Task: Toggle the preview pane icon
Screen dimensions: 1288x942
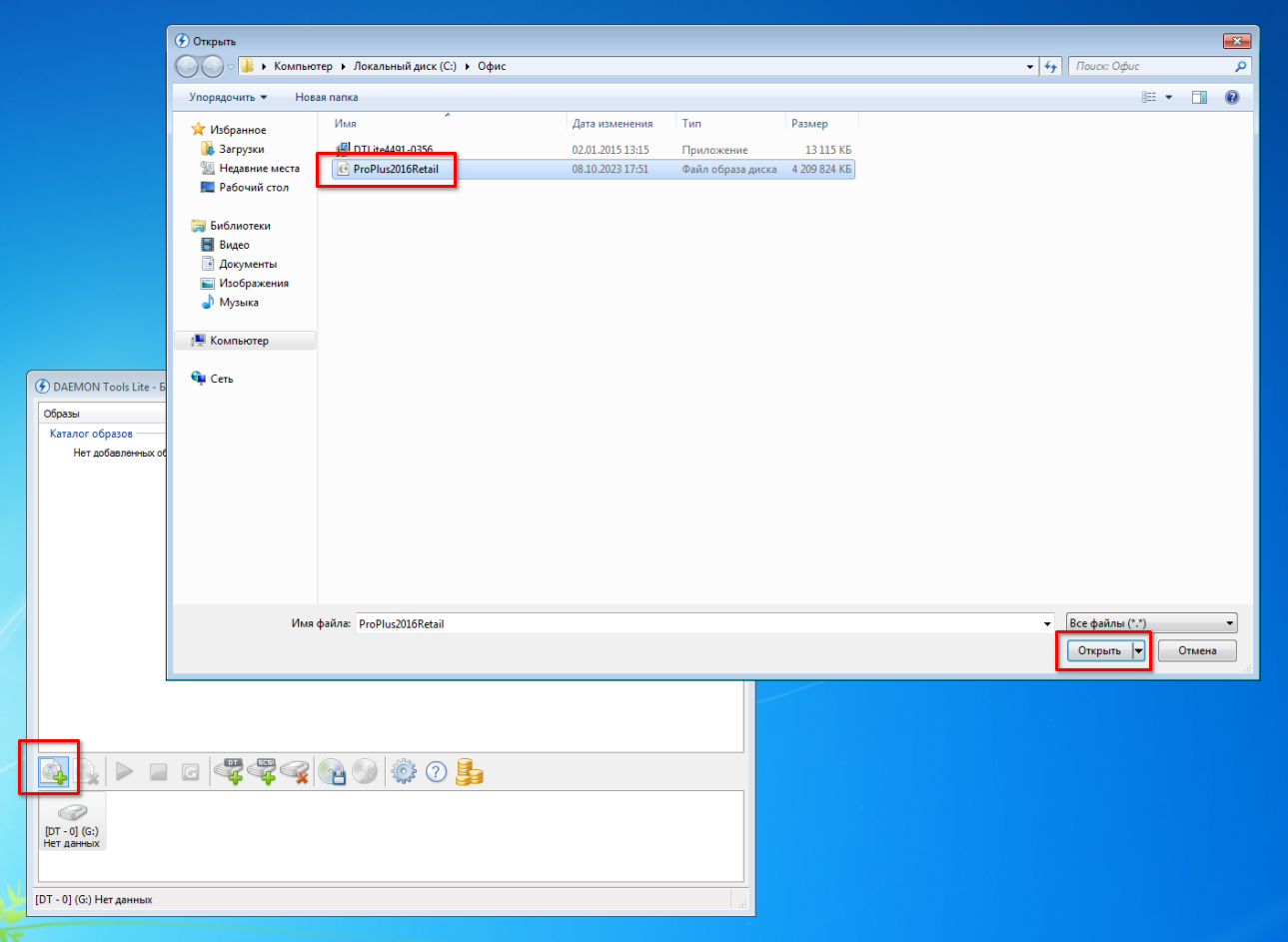Action: (1199, 97)
